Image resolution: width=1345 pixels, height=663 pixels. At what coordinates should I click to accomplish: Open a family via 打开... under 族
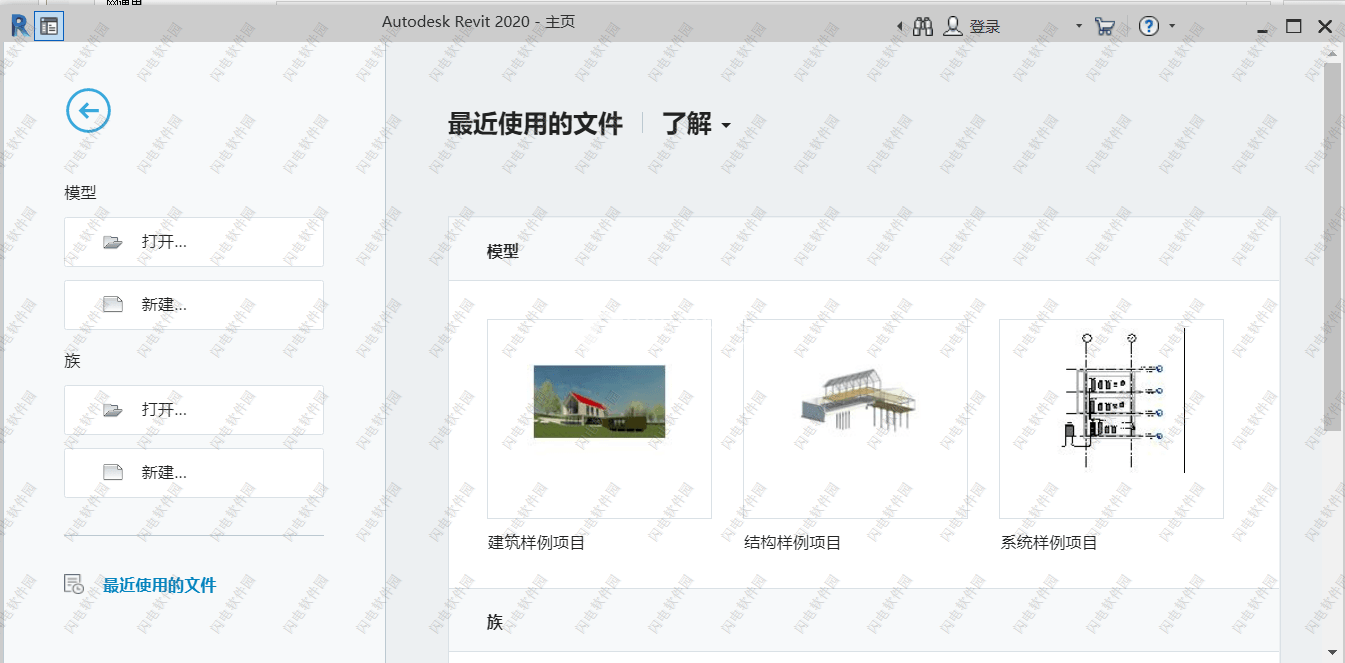[194, 410]
